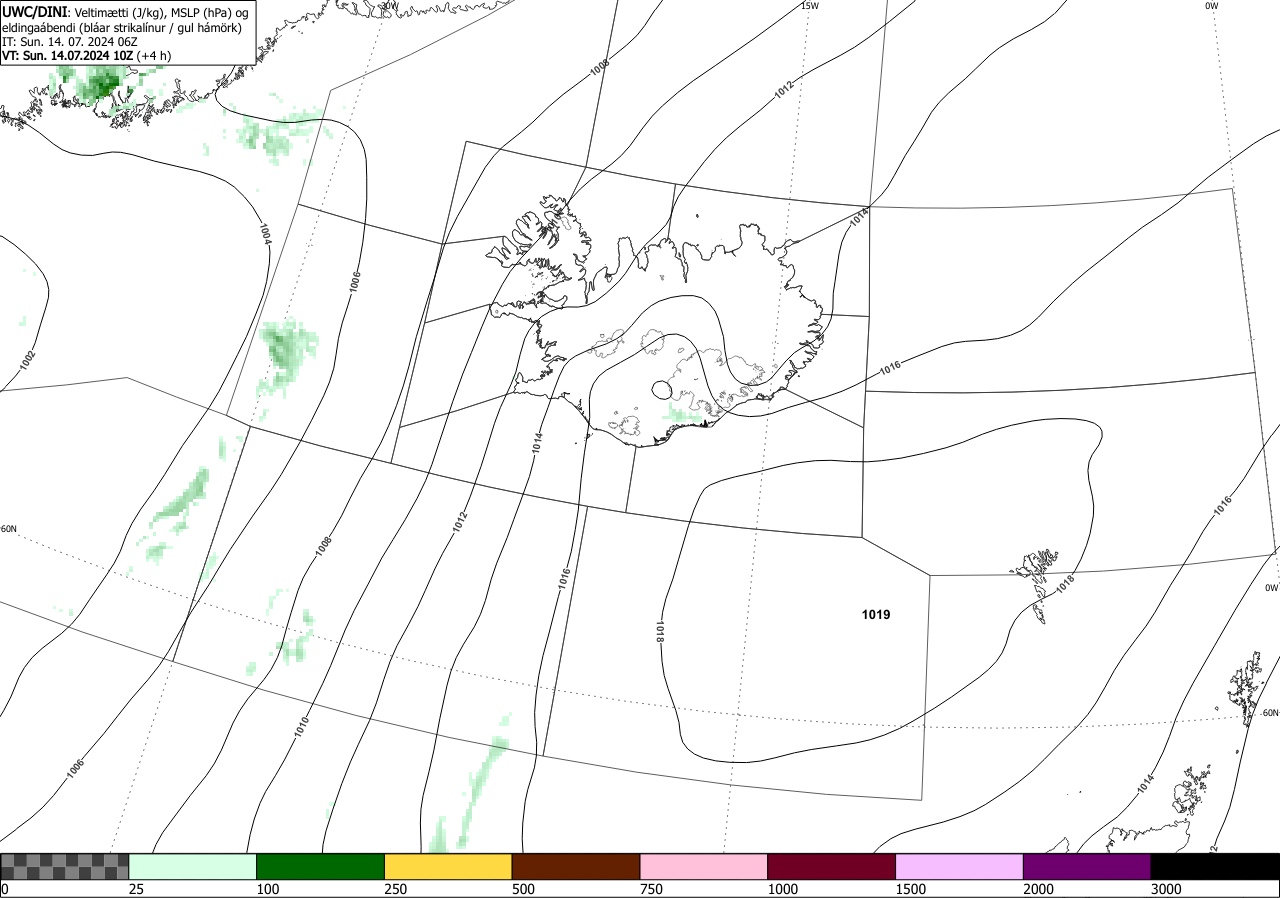Click the legend value 2000
This screenshot has height=898, width=1280.
[x=1038, y=889]
